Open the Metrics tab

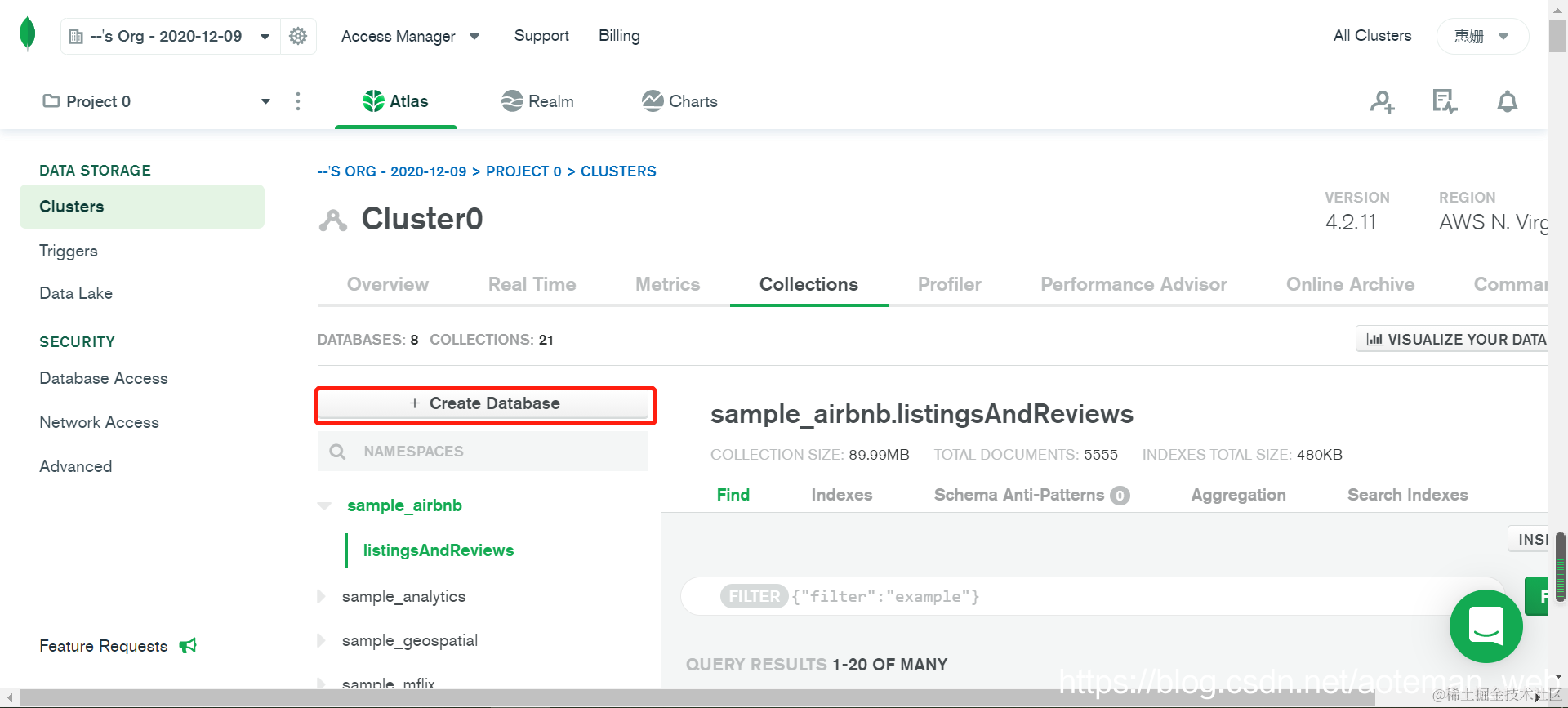(x=668, y=284)
